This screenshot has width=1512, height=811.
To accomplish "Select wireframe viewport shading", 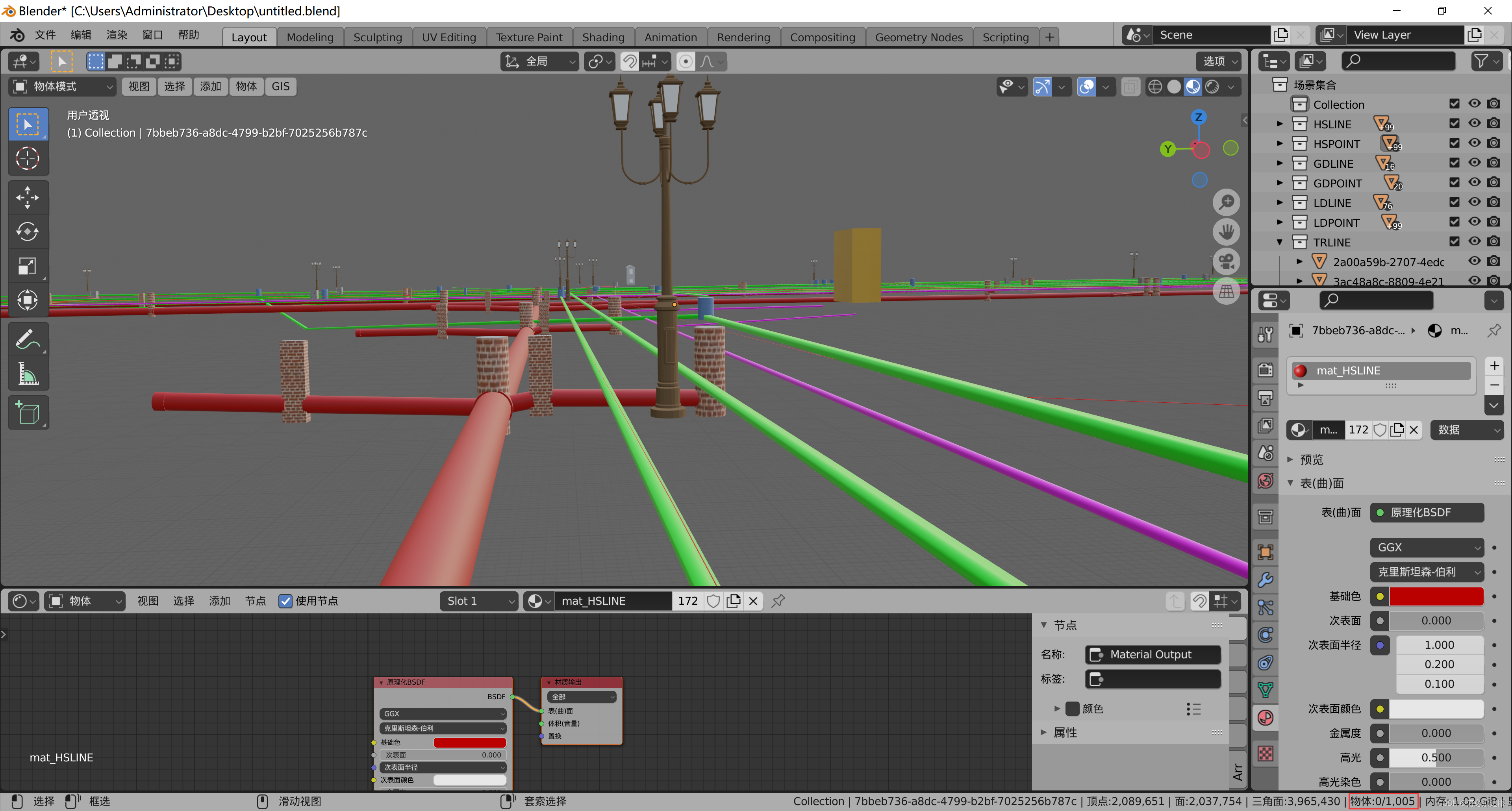I will [x=1154, y=87].
